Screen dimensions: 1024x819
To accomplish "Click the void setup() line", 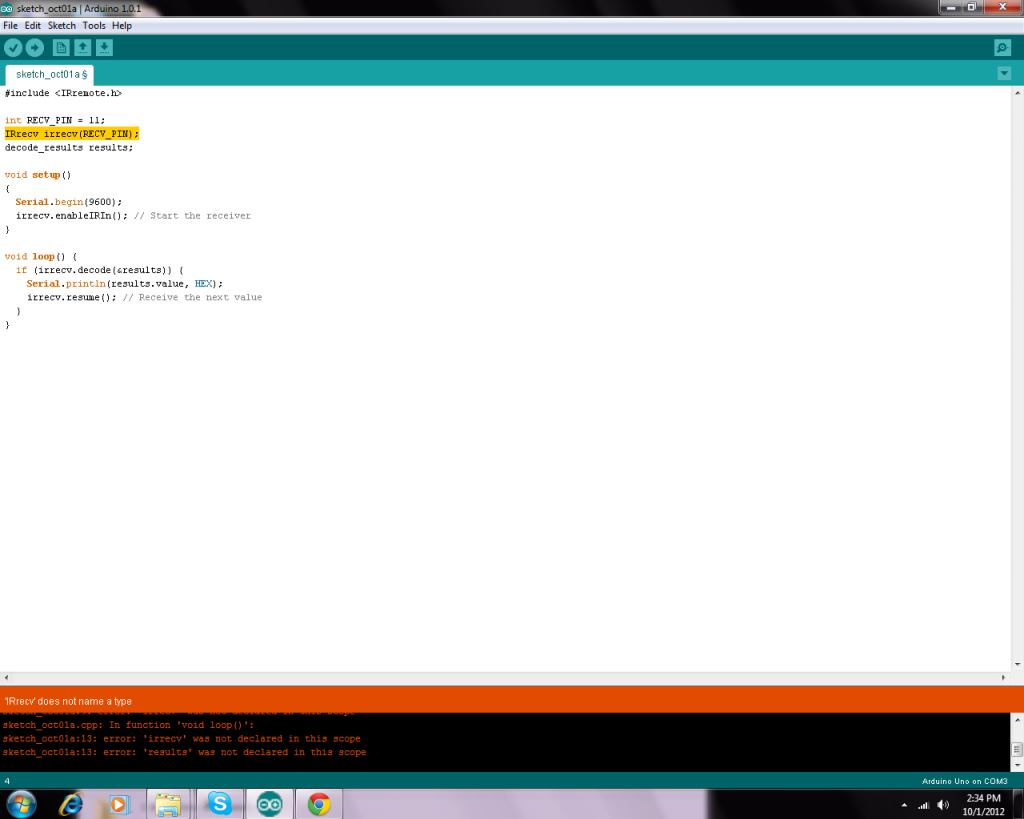I will tap(38, 175).
